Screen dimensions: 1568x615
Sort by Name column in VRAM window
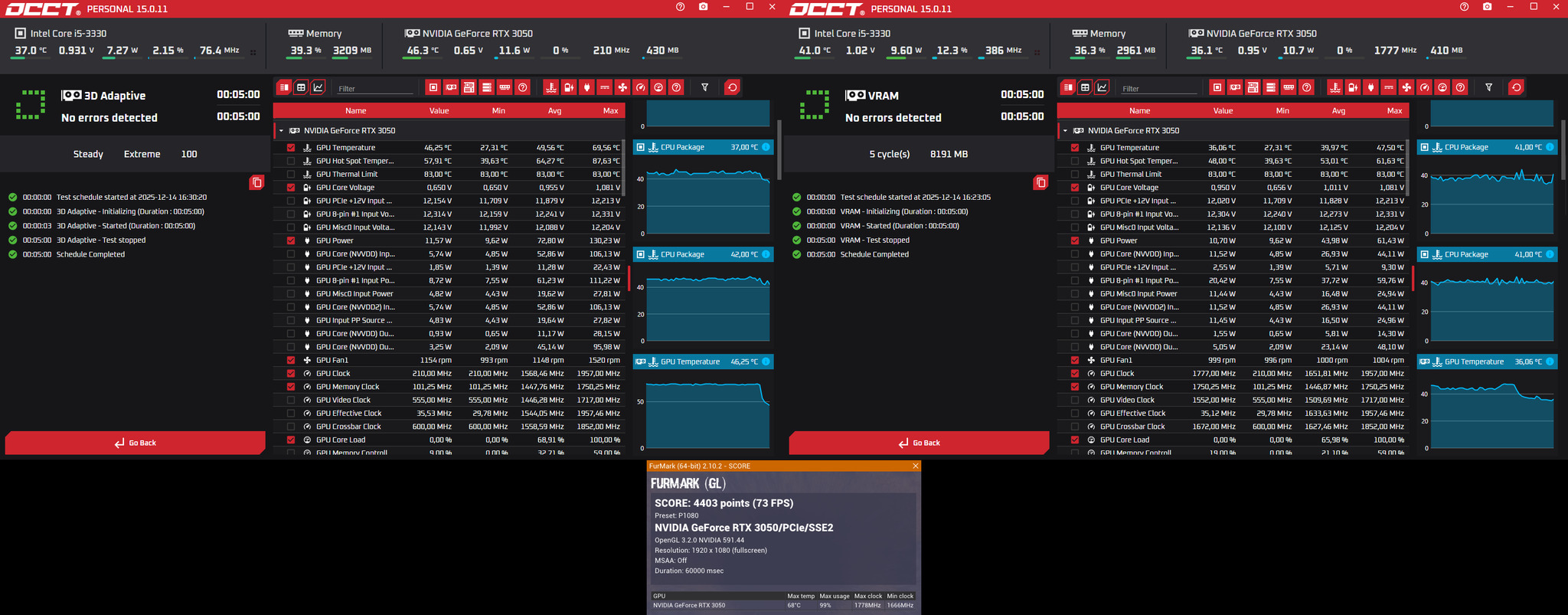(x=1139, y=111)
